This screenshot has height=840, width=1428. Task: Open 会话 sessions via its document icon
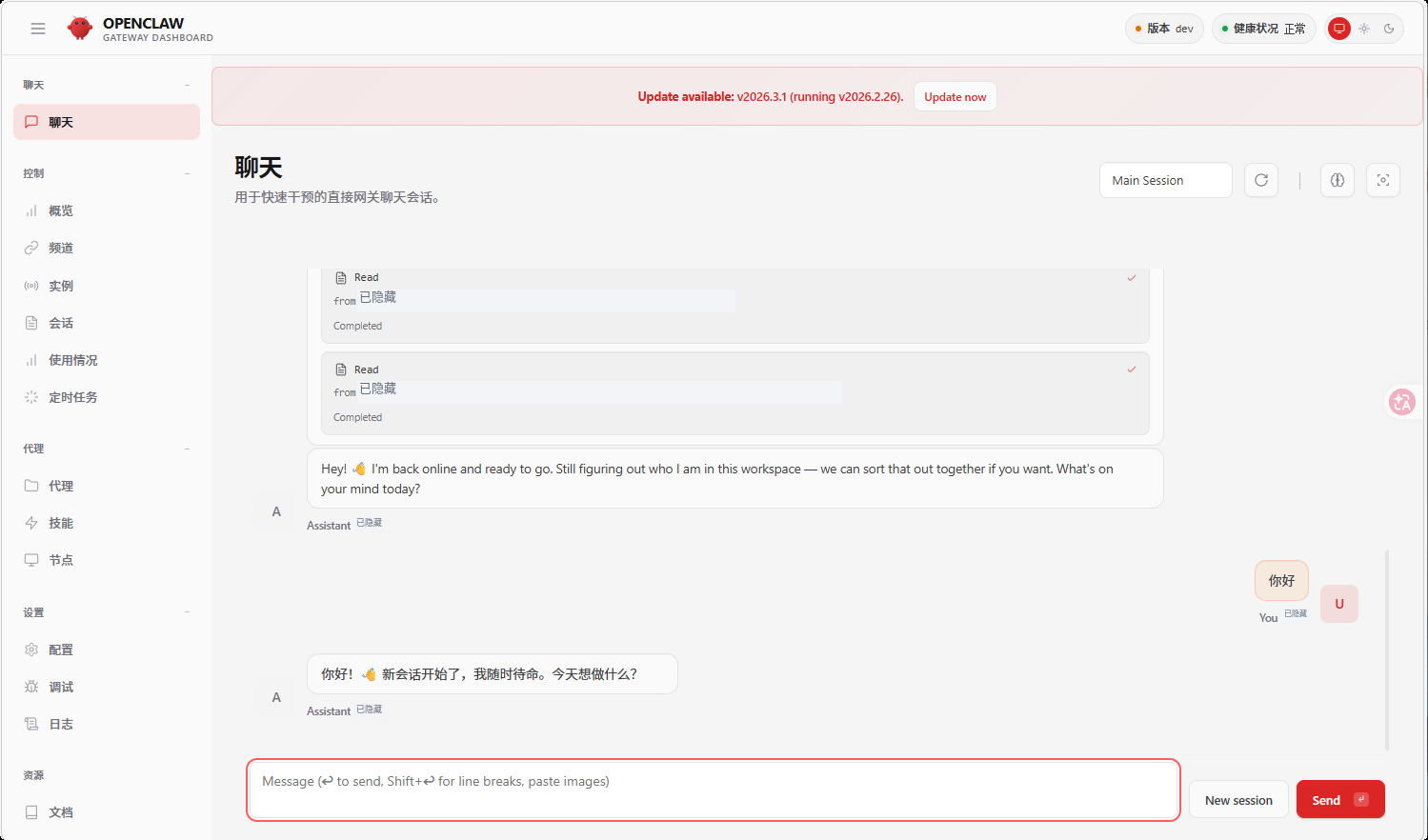tap(31, 323)
